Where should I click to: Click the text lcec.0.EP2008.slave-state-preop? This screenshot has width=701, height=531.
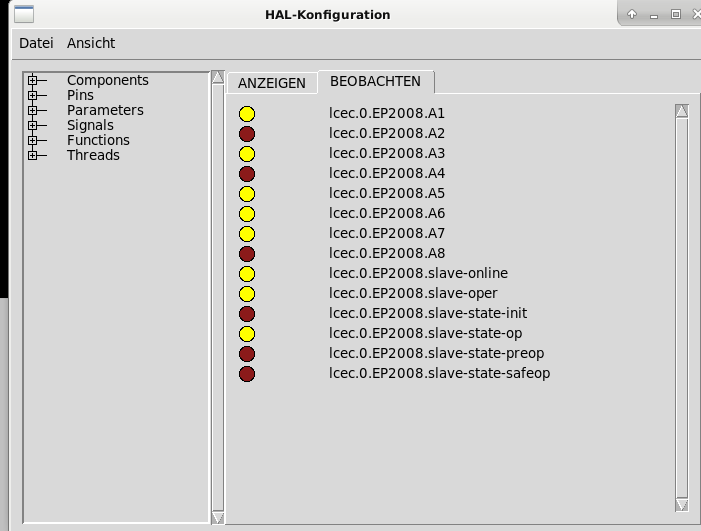[x=436, y=354]
